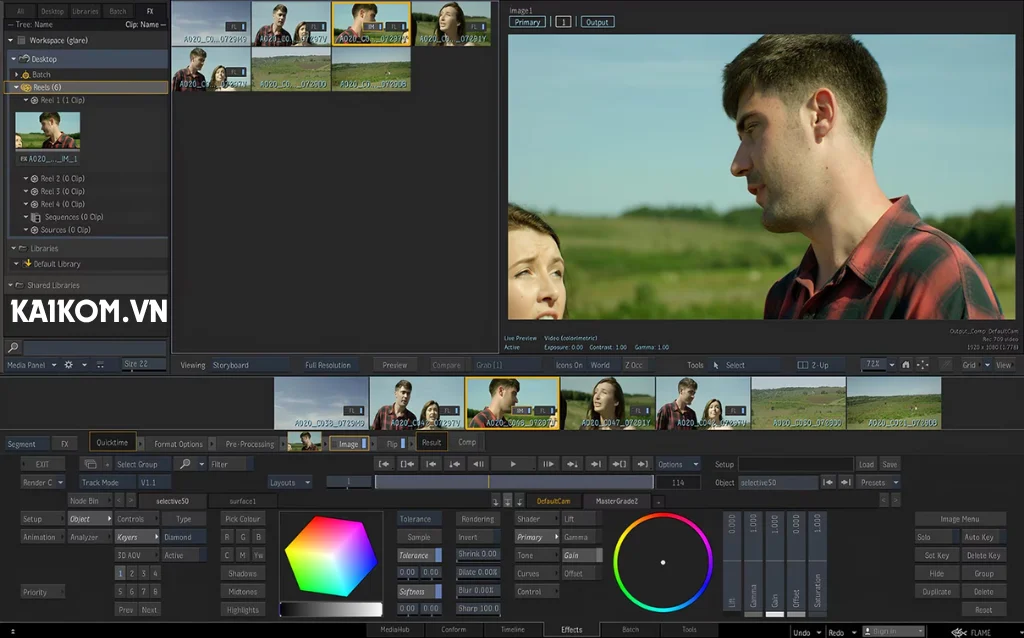This screenshot has width=1024, height=638.
Task: Click the Load setup button
Action: click(x=866, y=464)
